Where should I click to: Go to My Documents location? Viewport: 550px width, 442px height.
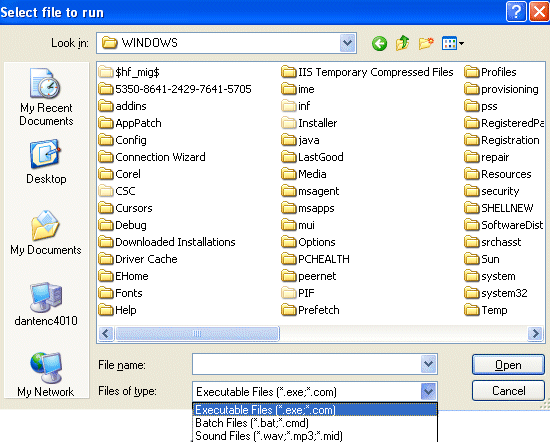pos(46,233)
